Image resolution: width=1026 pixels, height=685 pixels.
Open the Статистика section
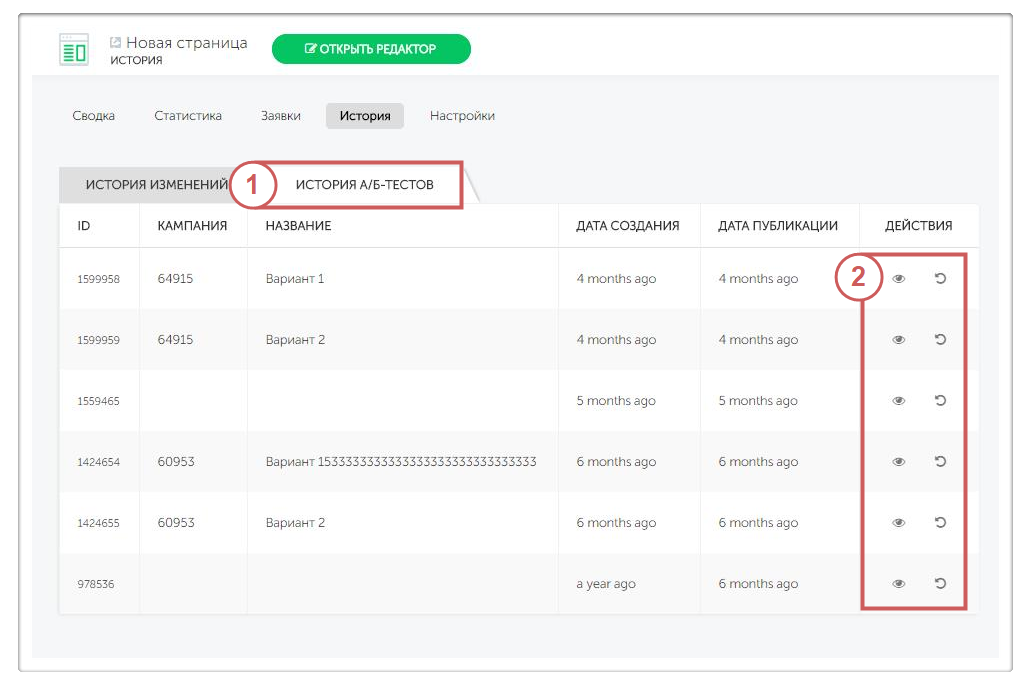pos(187,116)
